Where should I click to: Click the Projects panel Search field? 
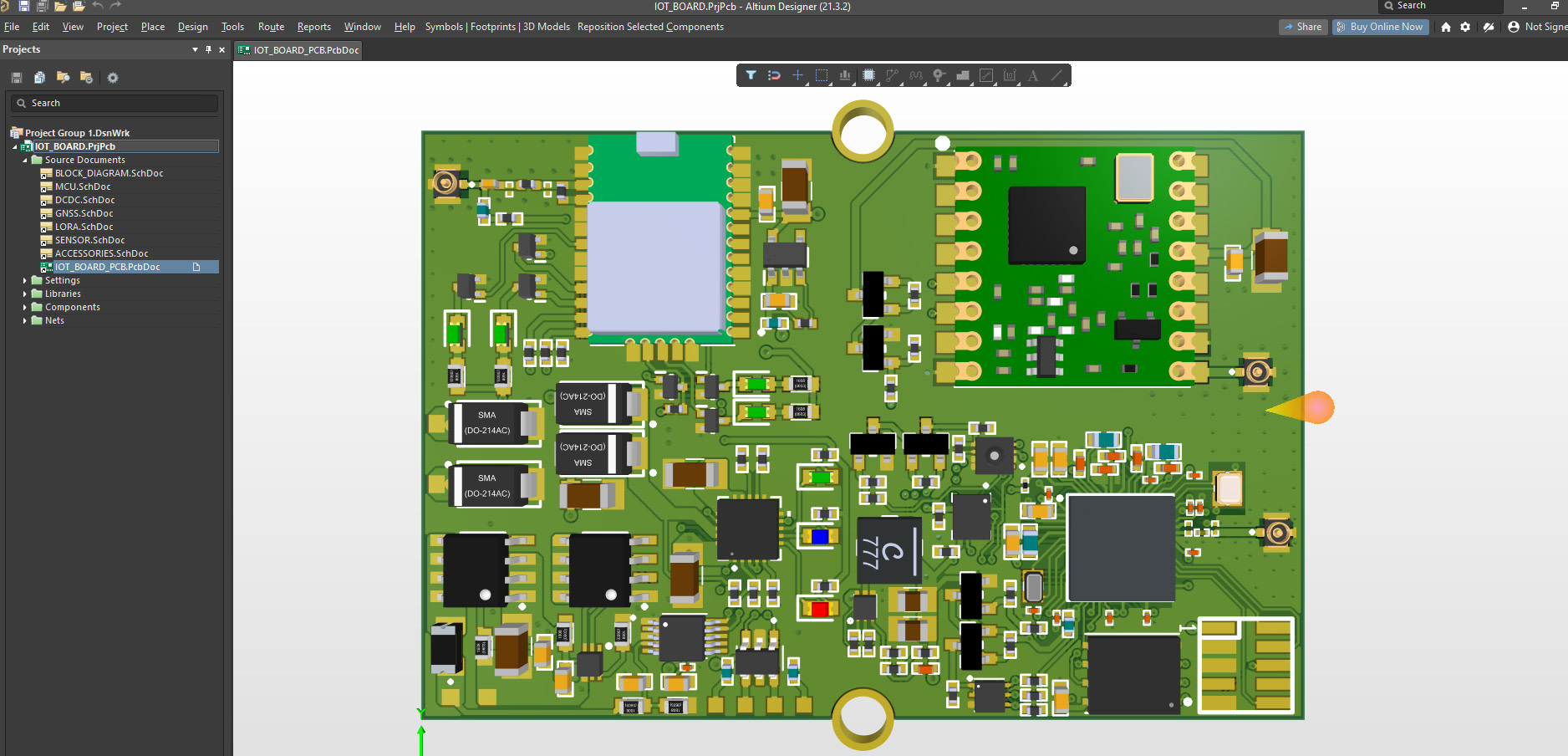point(117,103)
